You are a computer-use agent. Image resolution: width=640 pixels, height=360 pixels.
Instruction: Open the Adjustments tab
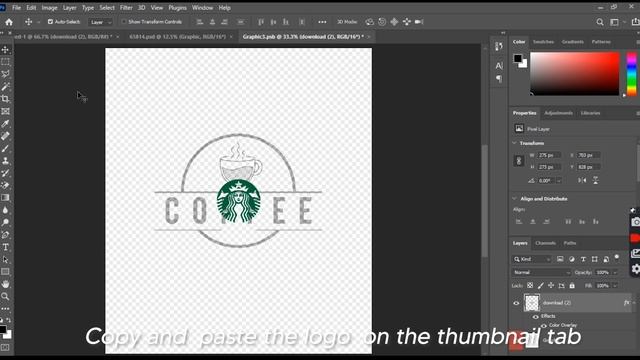pyautogui.click(x=558, y=113)
